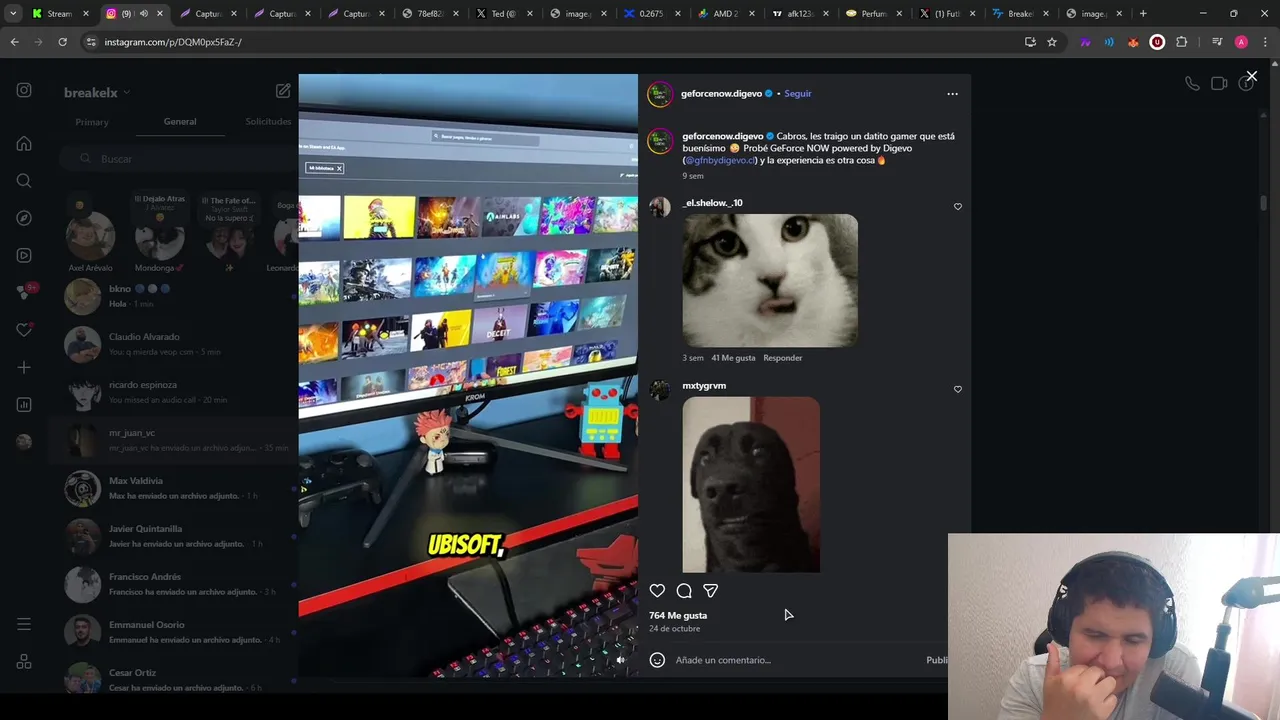Open the black dog GIF in the comment
Screen dimensions: 1280x720
[751, 485]
